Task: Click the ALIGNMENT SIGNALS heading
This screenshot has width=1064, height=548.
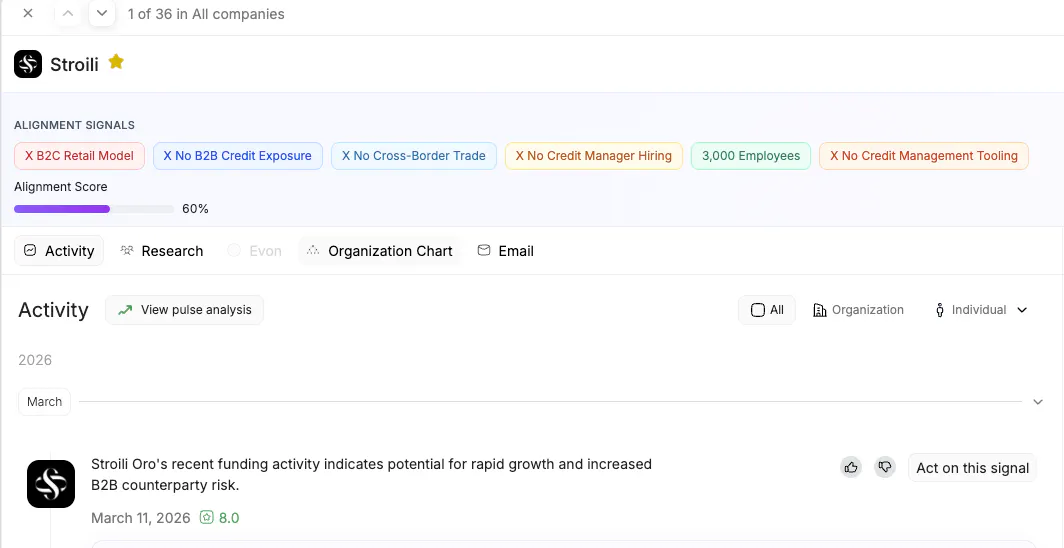Action: tap(75, 125)
